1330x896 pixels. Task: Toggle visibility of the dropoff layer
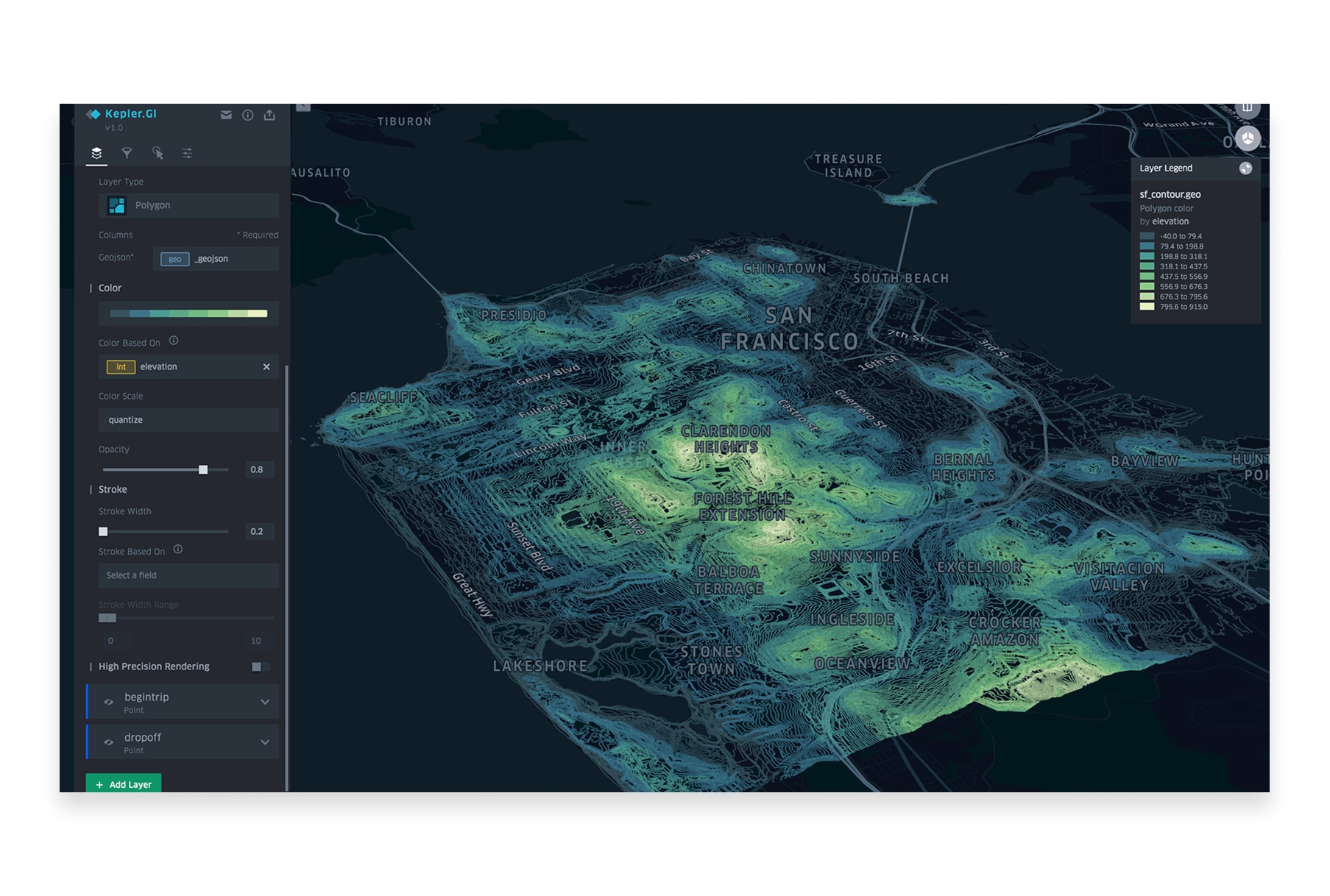[108, 742]
